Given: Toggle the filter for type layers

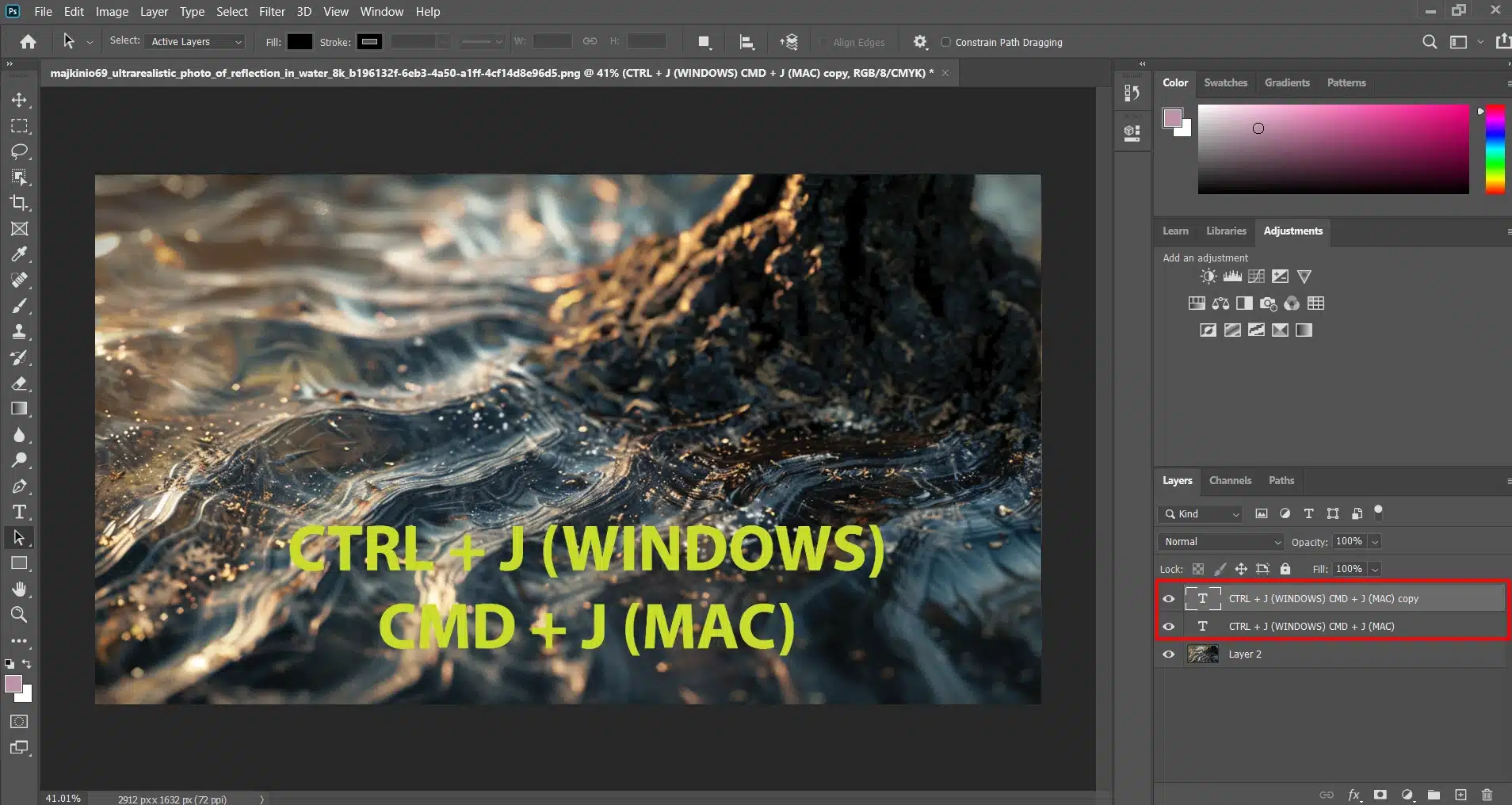Looking at the screenshot, I should pyautogui.click(x=1308, y=513).
